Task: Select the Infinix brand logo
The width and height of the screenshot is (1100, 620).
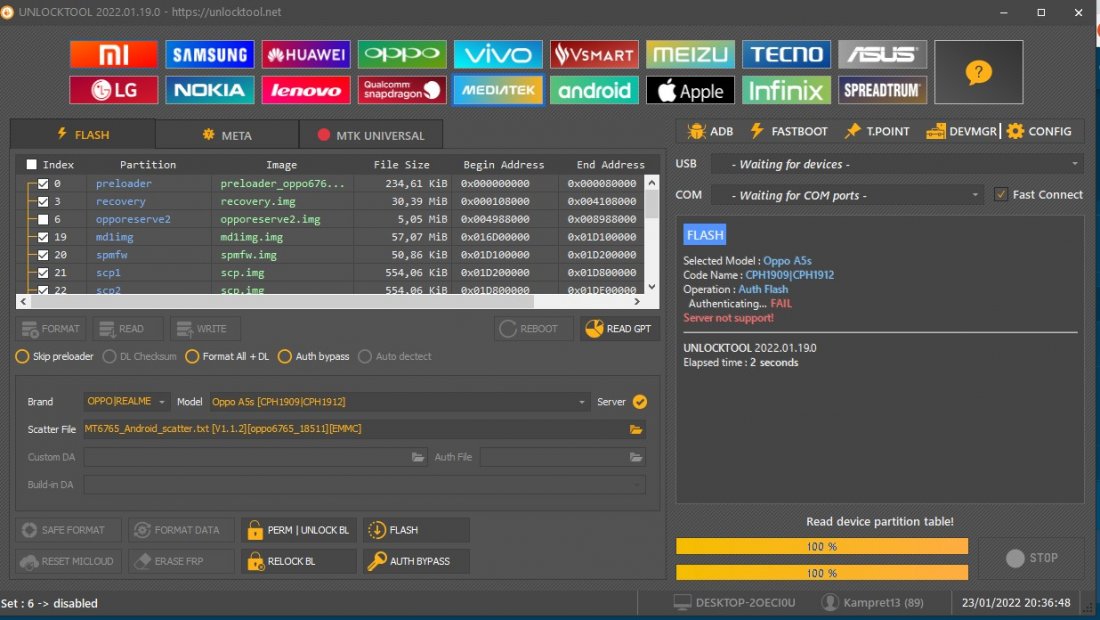Action: click(x=786, y=90)
